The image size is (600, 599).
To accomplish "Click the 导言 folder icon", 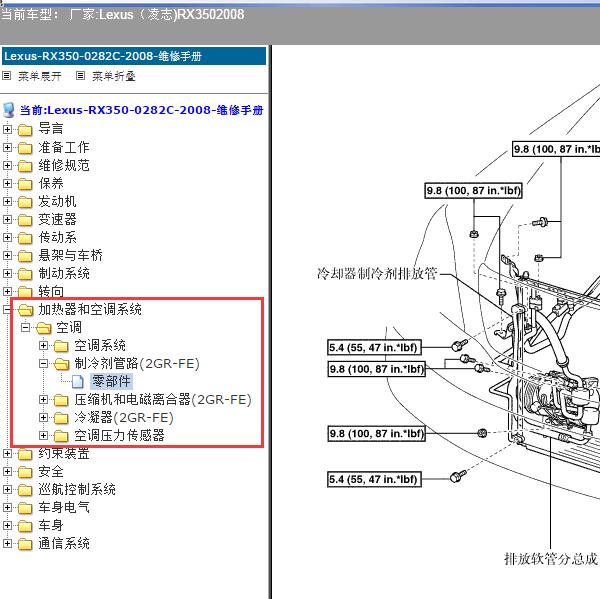I will [25, 130].
